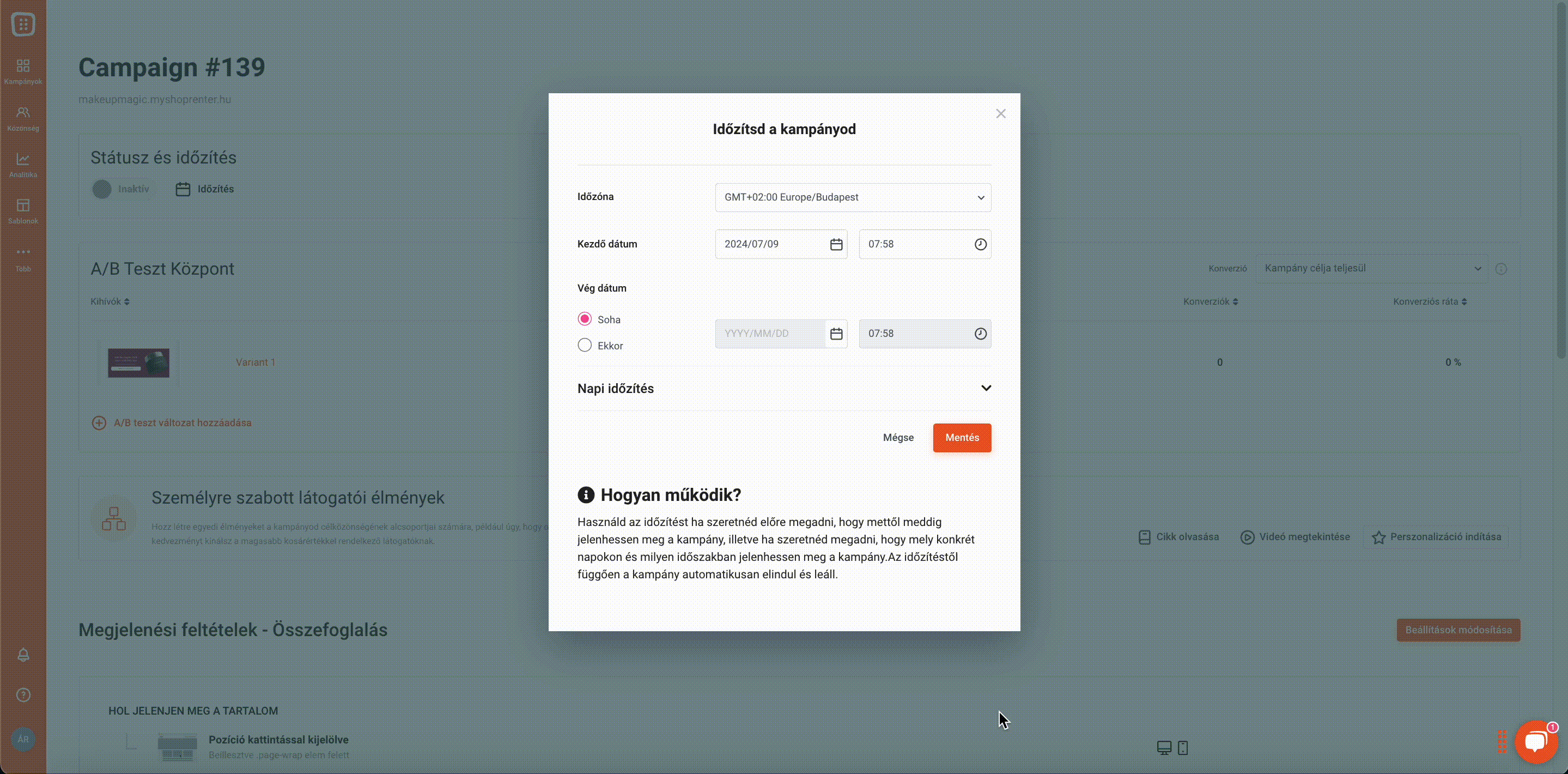The image size is (1568, 774).
Task: Click Videó megtekintése
Action: 1294,537
